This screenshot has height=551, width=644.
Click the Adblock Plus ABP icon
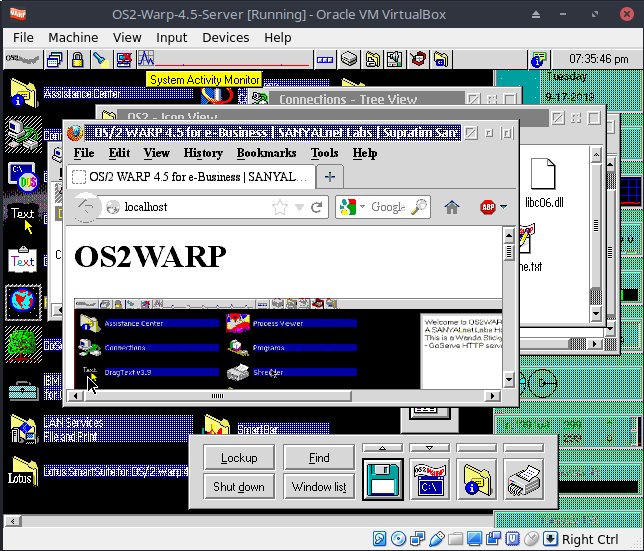(x=488, y=207)
